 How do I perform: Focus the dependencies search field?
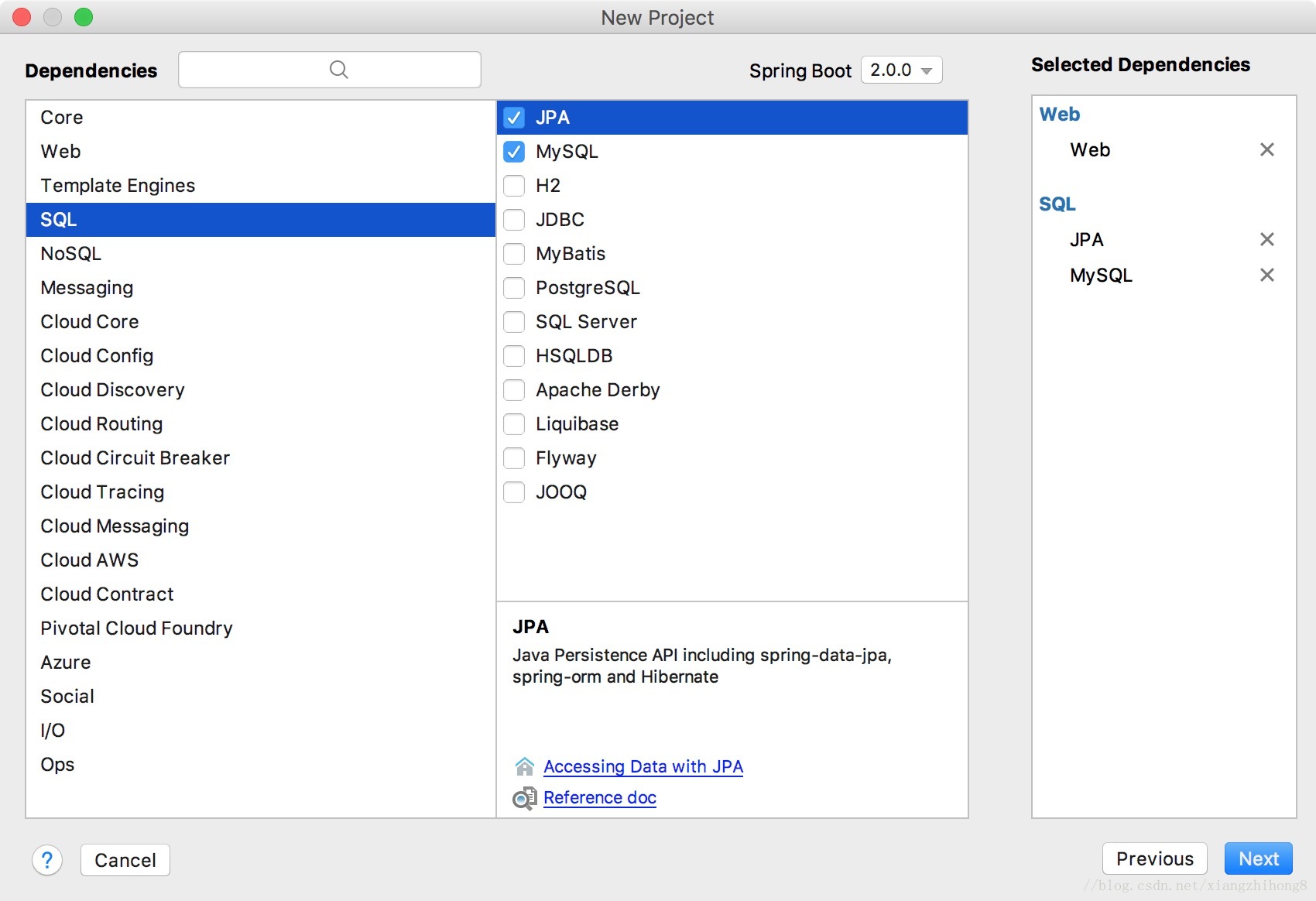[330, 70]
